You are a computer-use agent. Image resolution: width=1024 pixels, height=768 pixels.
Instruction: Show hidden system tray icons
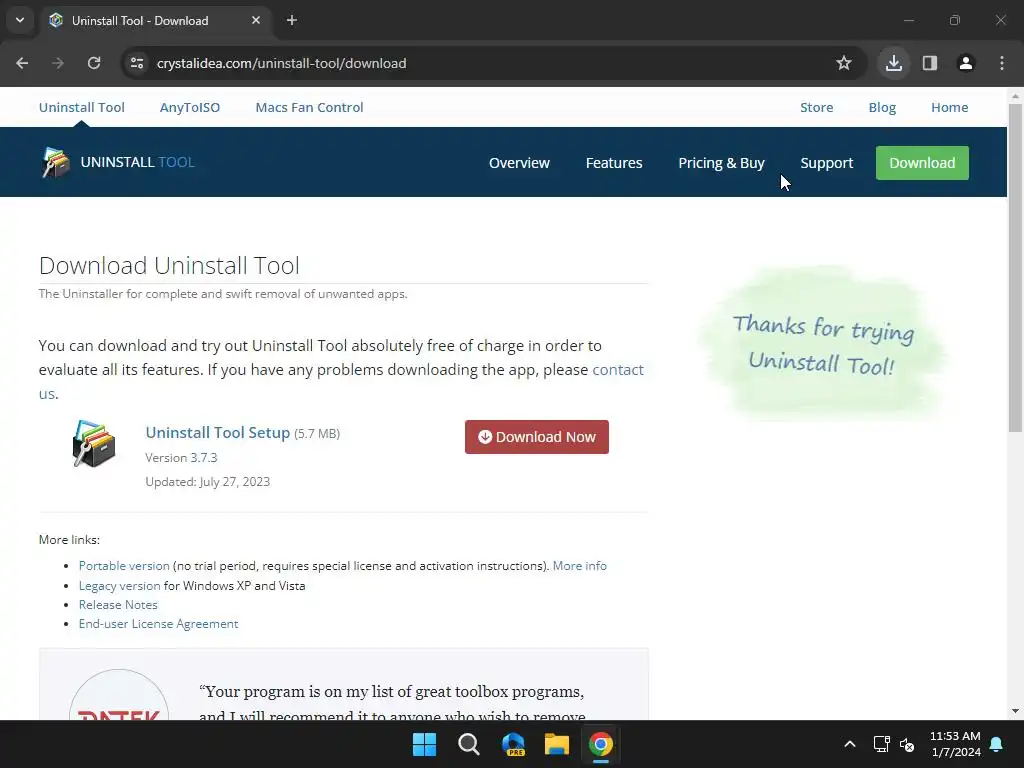pyautogui.click(x=850, y=744)
